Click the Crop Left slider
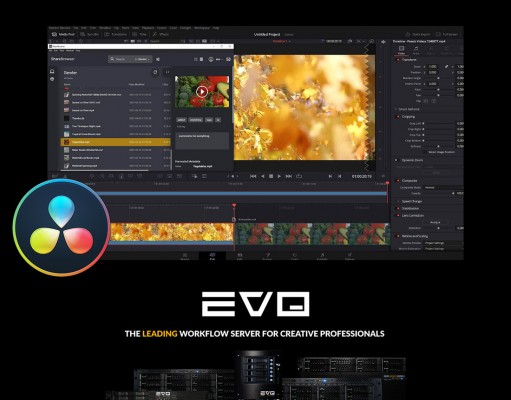The image size is (511, 400). [x=439, y=123]
